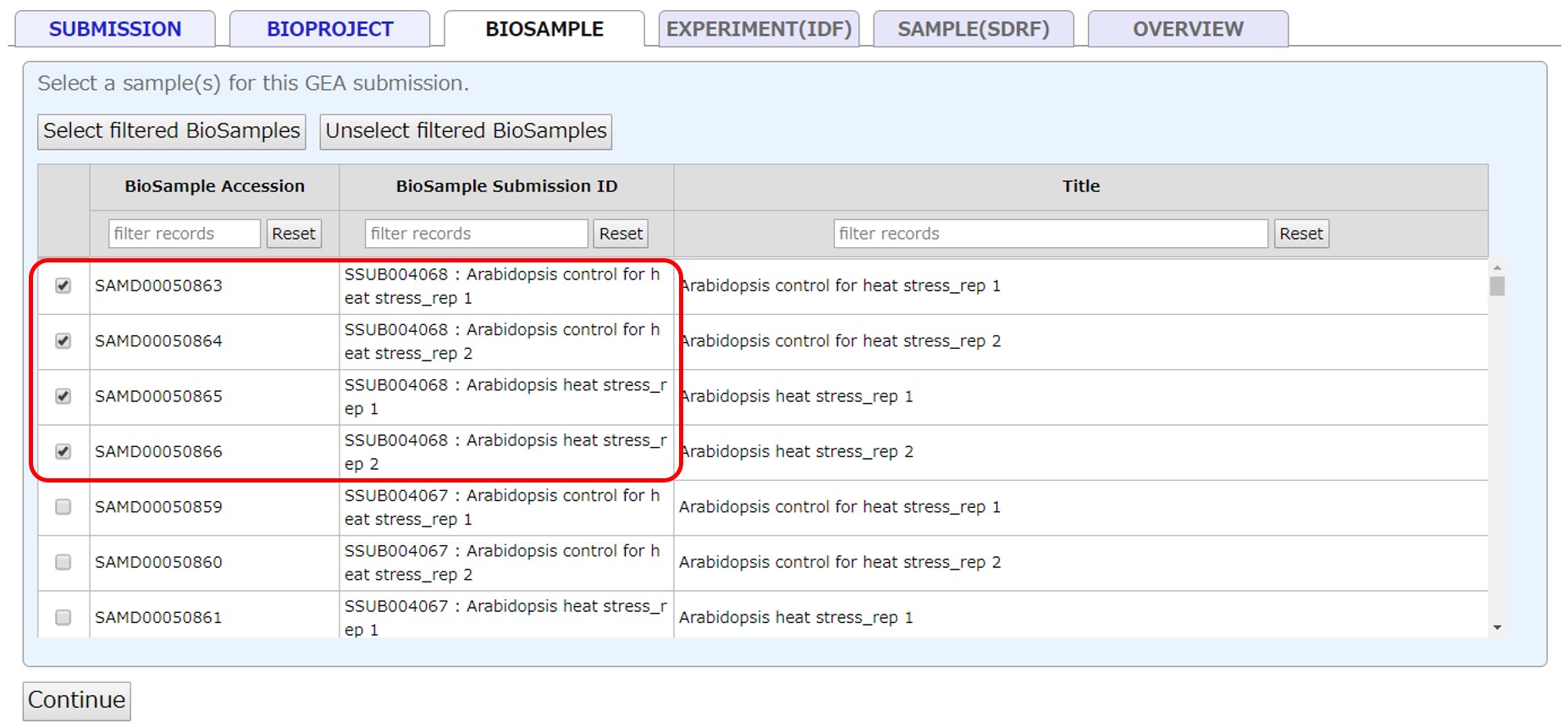This screenshot has width=1568, height=728.
Task: Click Unselect filtered BioSamples button
Action: click(466, 131)
